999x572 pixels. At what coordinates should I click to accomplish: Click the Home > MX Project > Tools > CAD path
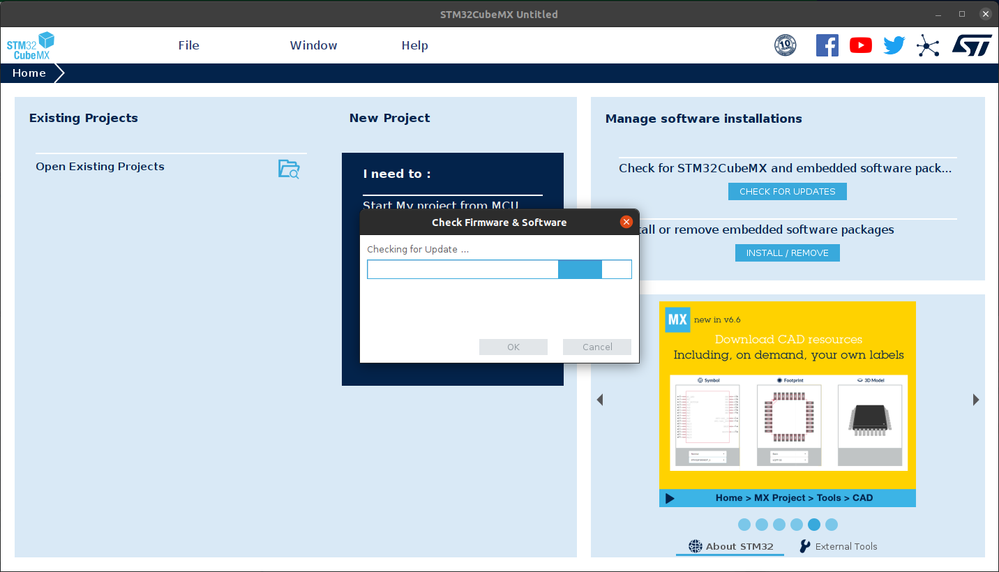point(794,498)
